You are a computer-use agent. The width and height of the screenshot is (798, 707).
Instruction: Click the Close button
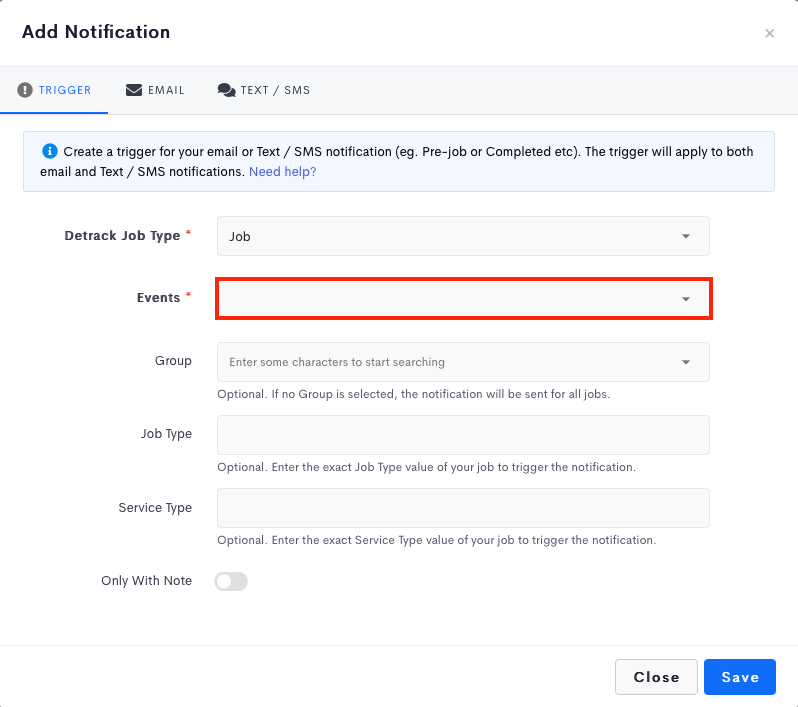(x=656, y=677)
